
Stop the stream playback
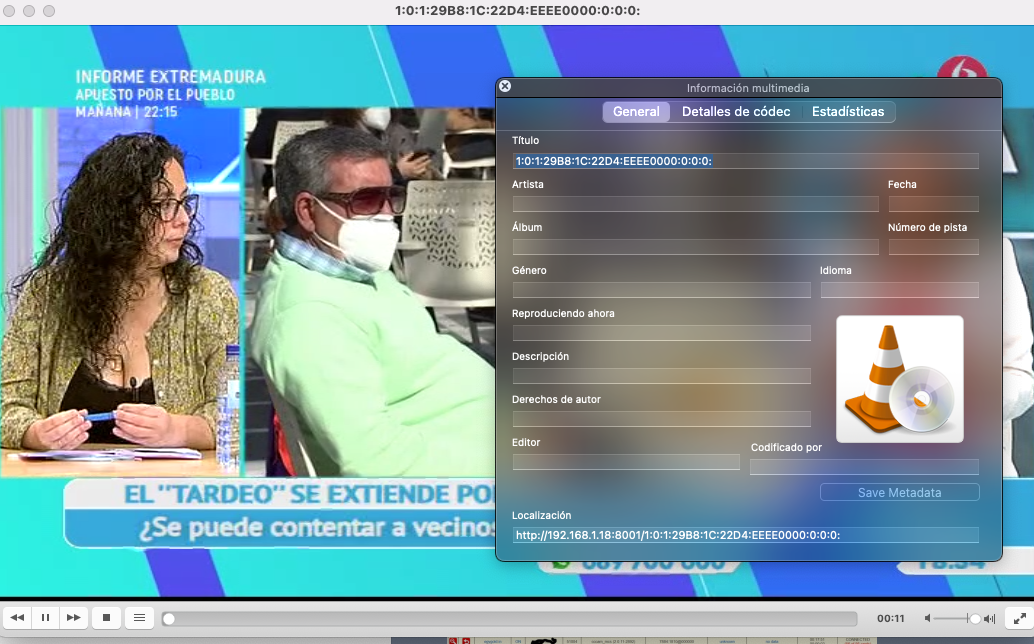(107, 618)
